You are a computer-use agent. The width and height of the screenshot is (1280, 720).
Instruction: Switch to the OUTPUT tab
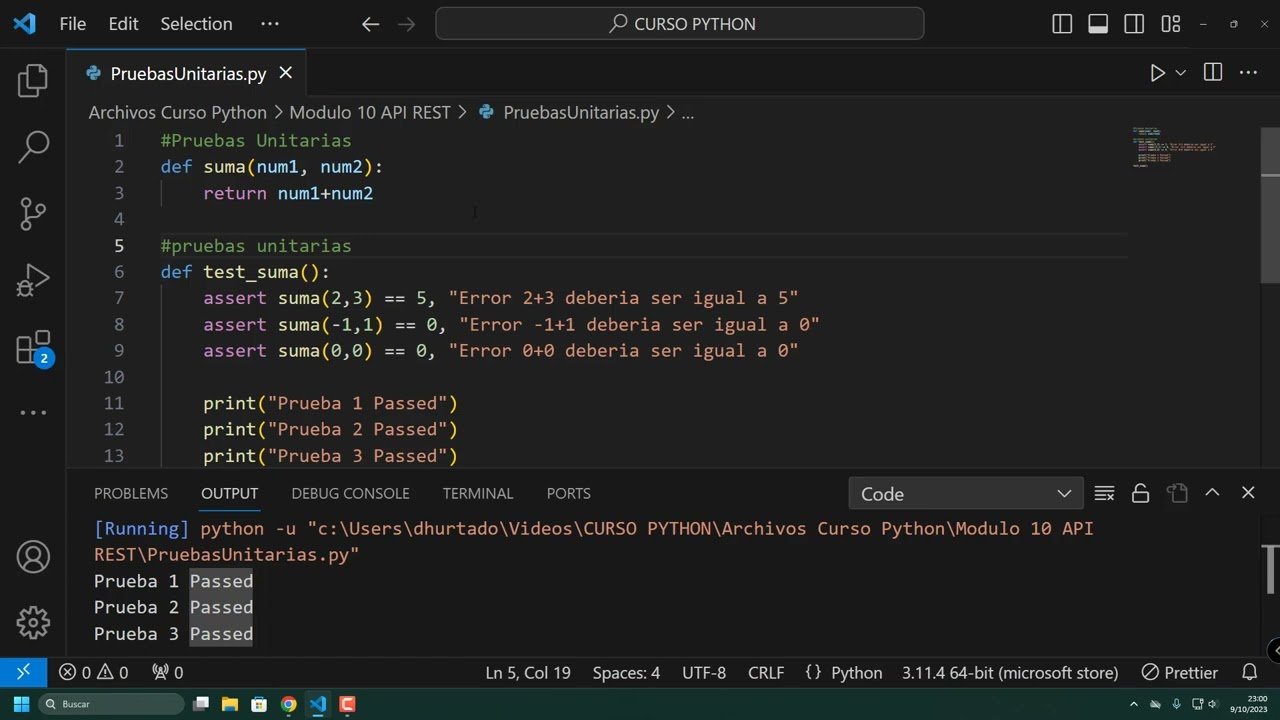[x=229, y=493]
